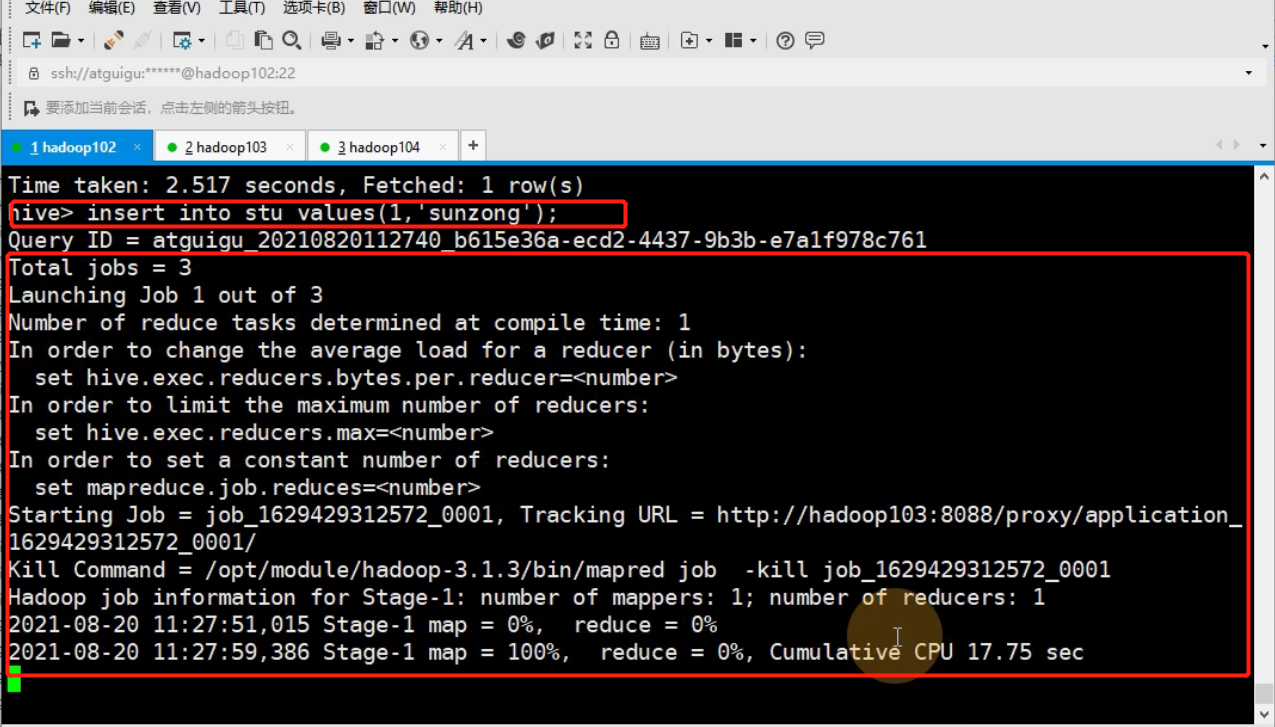Click the tab strip scroll-right arrow

1238,146
